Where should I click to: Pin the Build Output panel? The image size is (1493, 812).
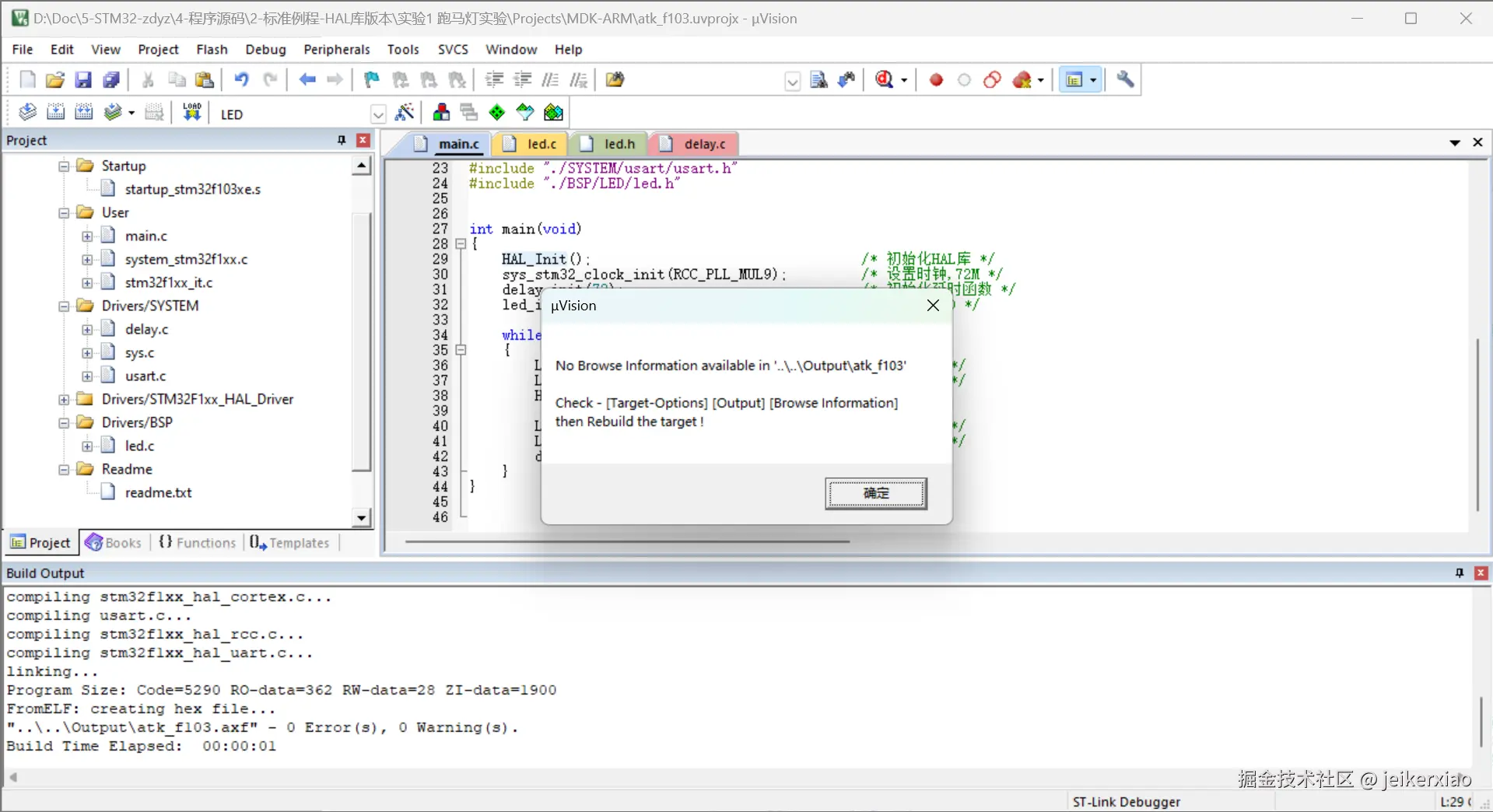pos(1460,572)
